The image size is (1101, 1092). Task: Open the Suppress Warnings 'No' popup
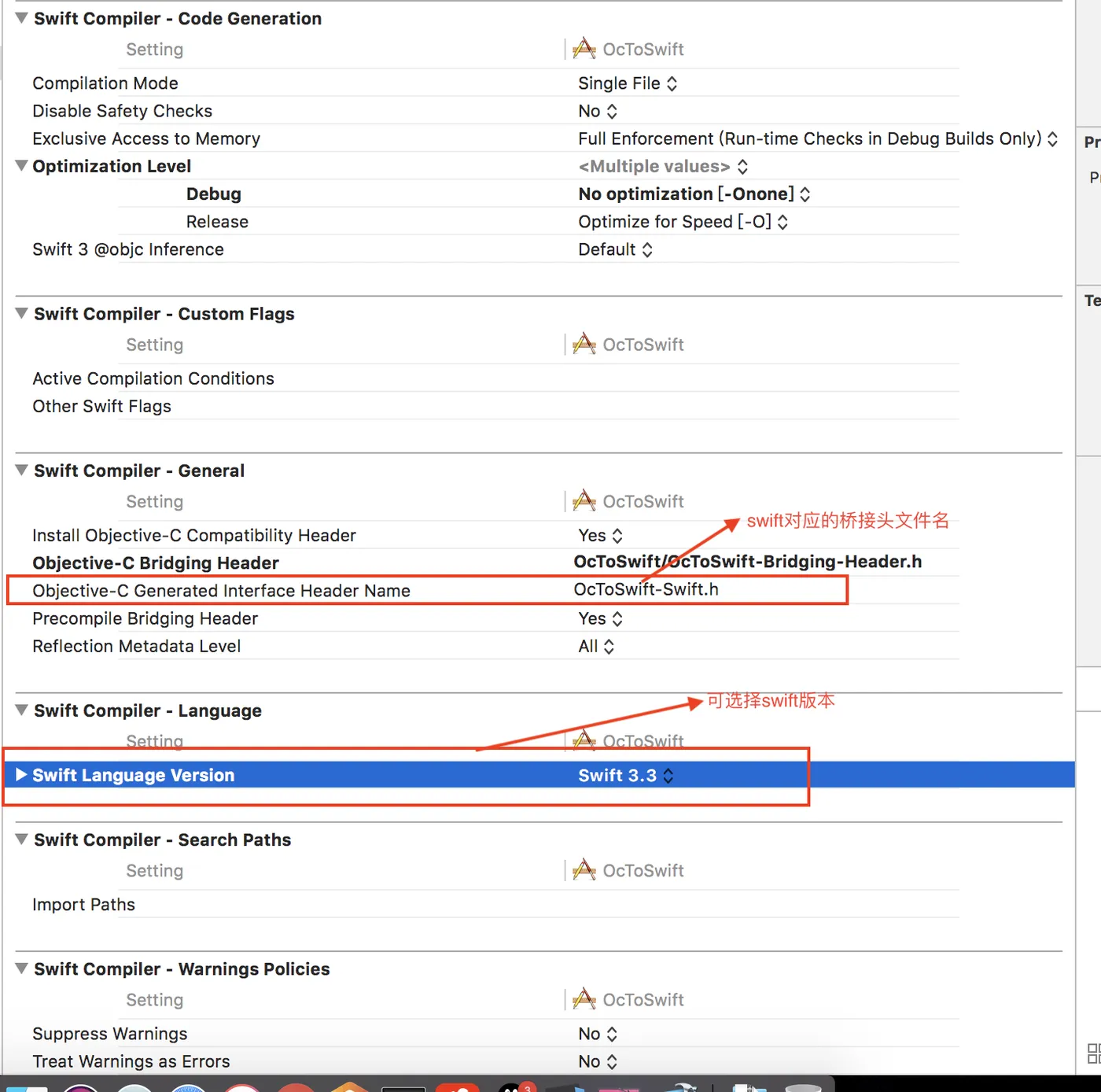(x=598, y=1034)
